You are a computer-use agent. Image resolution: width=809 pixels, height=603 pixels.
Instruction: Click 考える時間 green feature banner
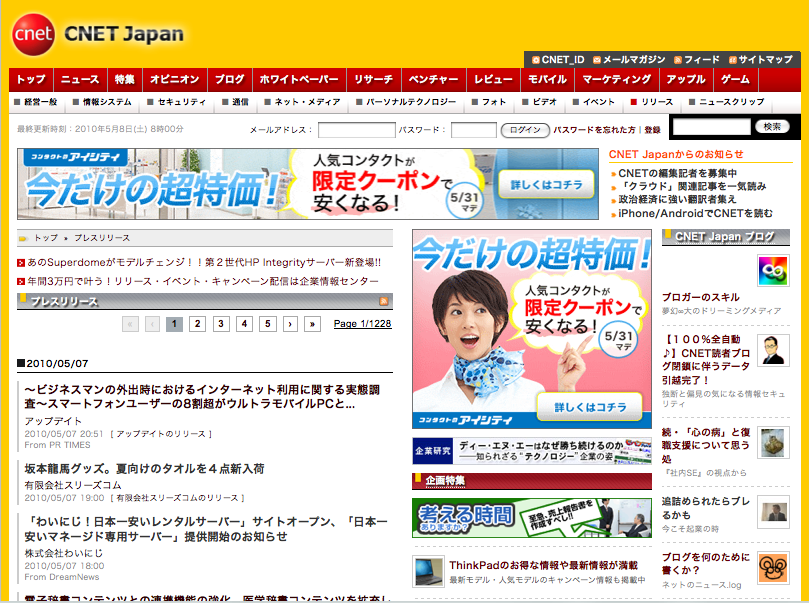click(532, 518)
